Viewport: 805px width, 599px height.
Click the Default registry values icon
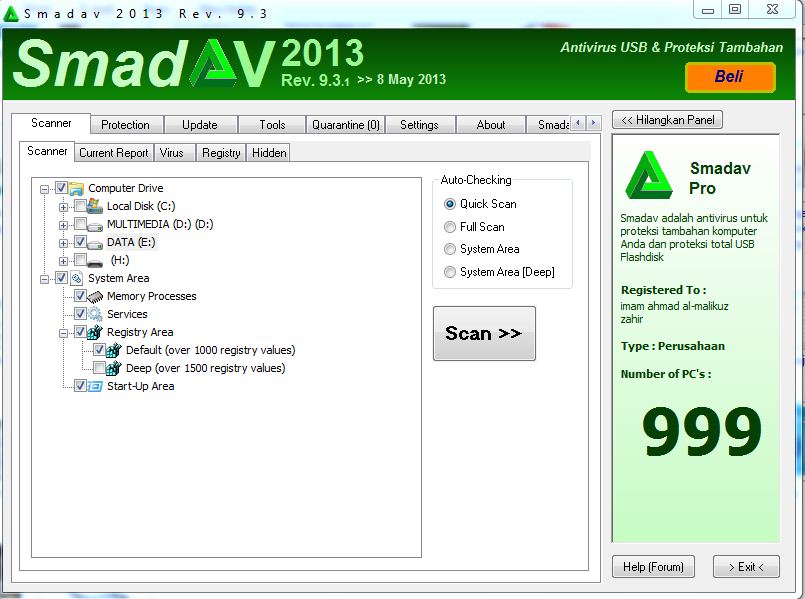click(113, 350)
